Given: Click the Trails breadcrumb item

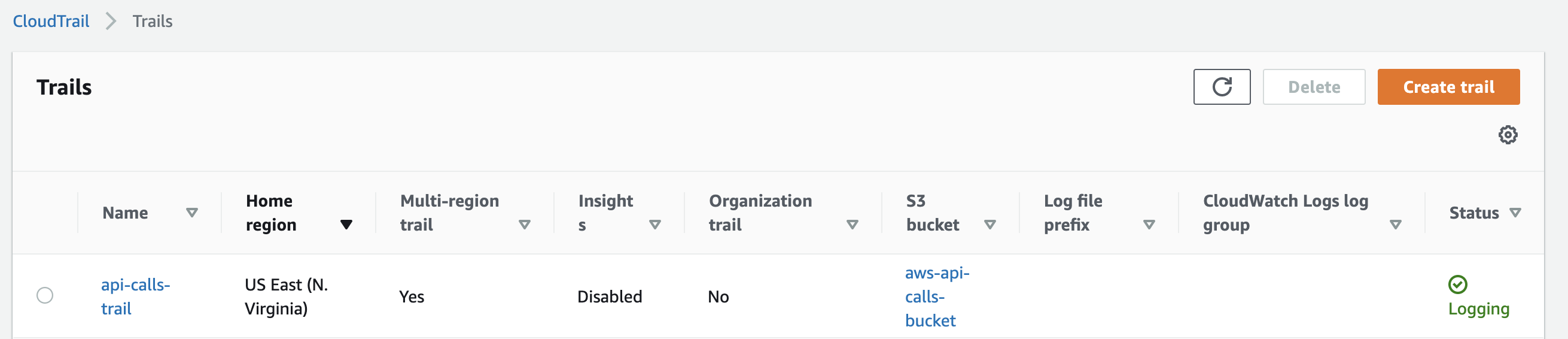Looking at the screenshot, I should point(153,22).
